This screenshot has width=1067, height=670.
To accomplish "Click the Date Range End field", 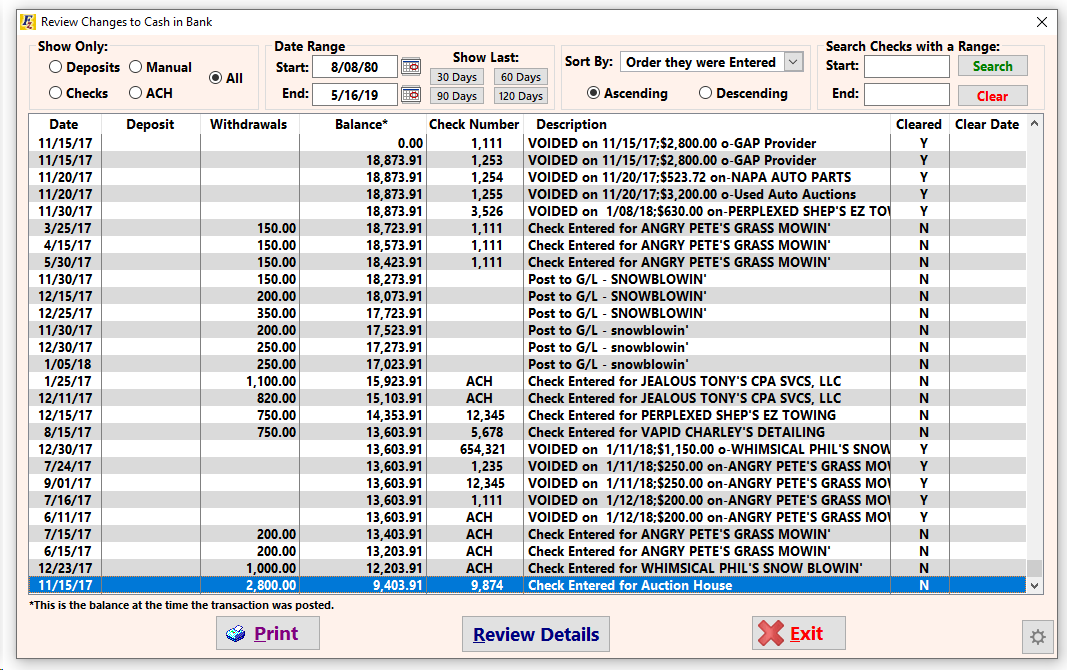I will (355, 95).
